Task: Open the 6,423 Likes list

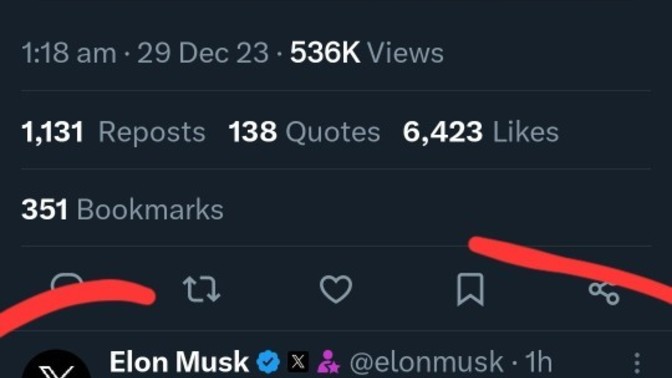Action: coord(481,132)
